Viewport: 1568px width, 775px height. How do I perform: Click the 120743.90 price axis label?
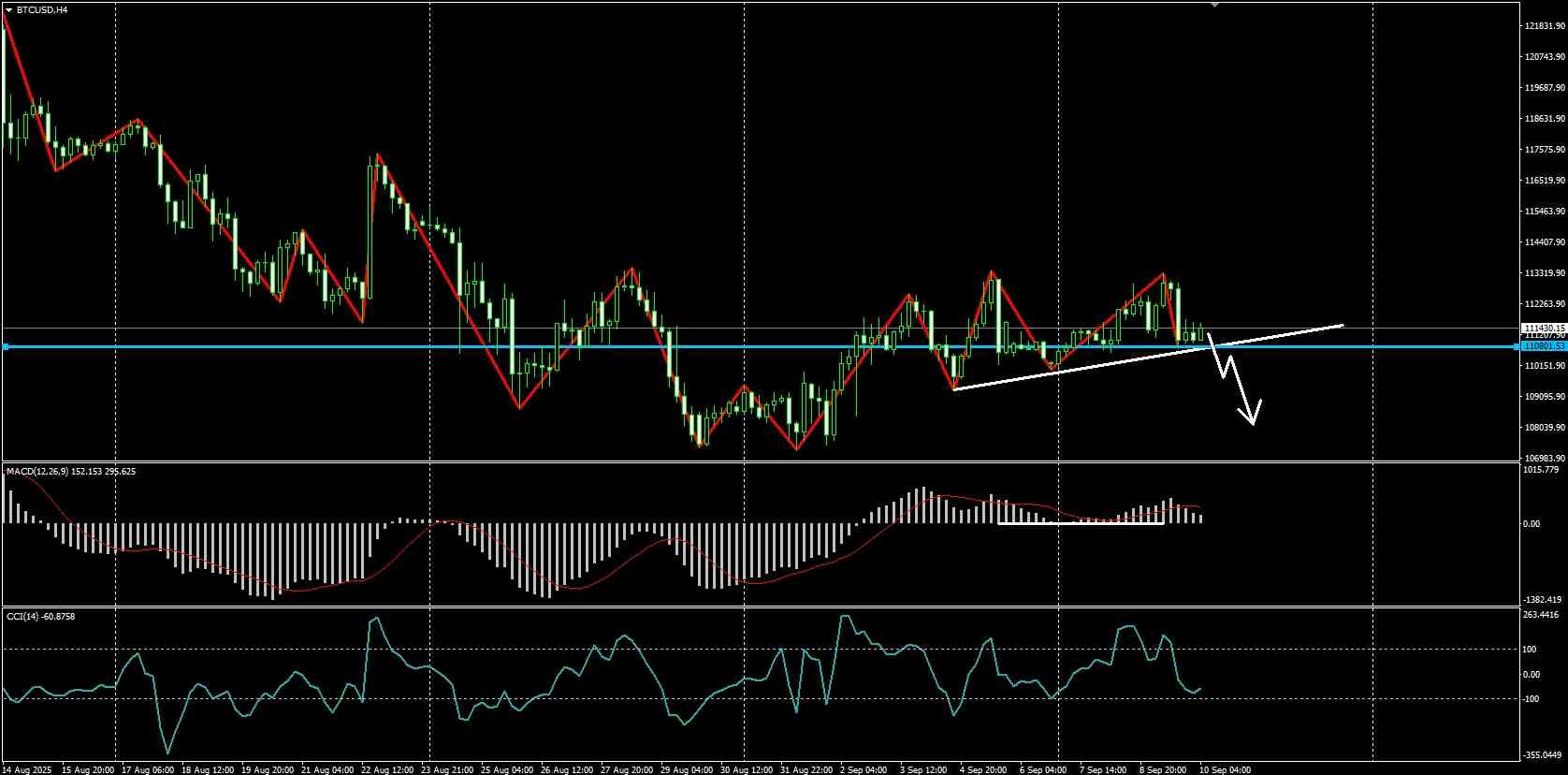(1545, 57)
